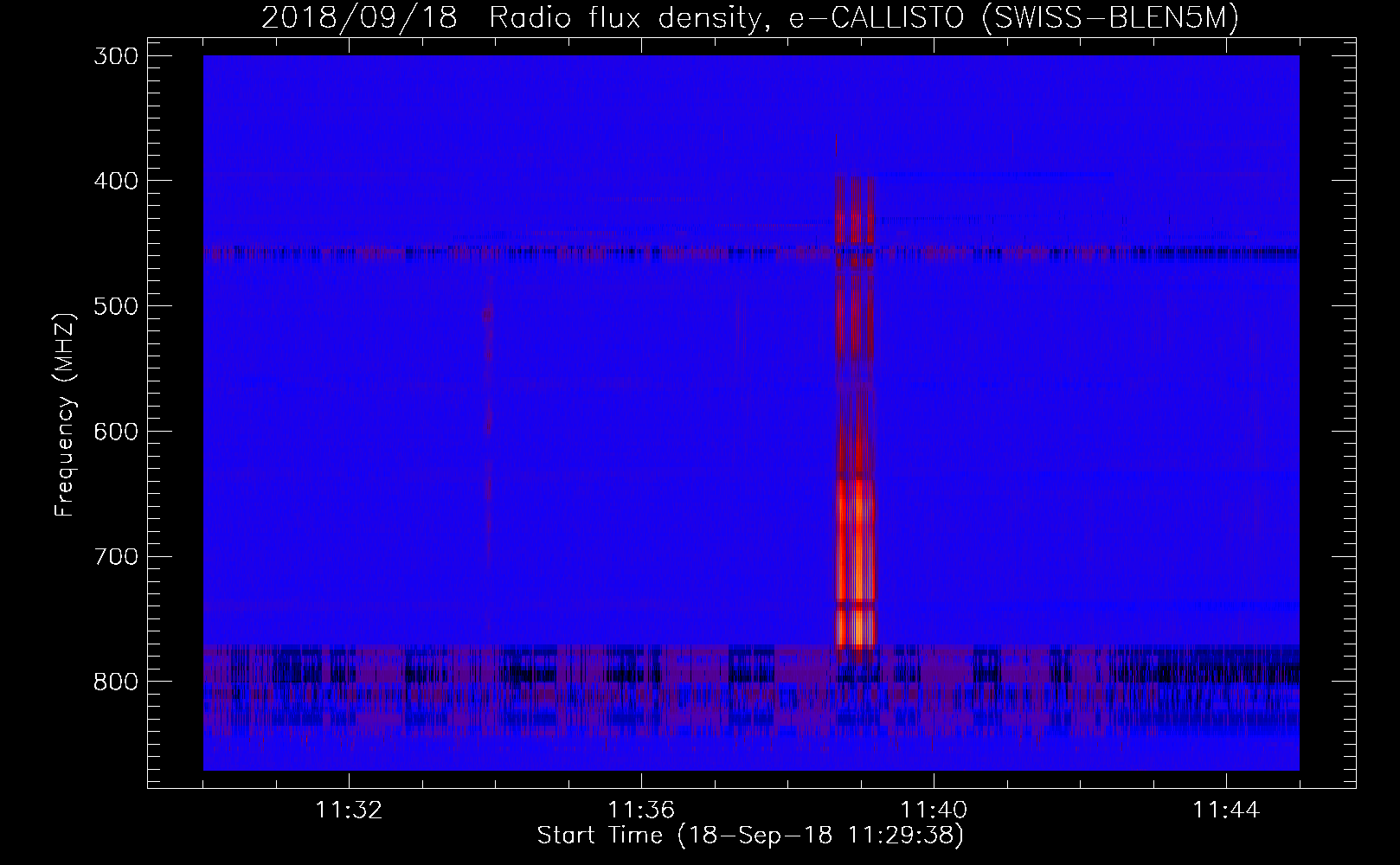Screen dimensions: 1400x865
Task: Click the 600 frequency tick label
Action: [114, 431]
